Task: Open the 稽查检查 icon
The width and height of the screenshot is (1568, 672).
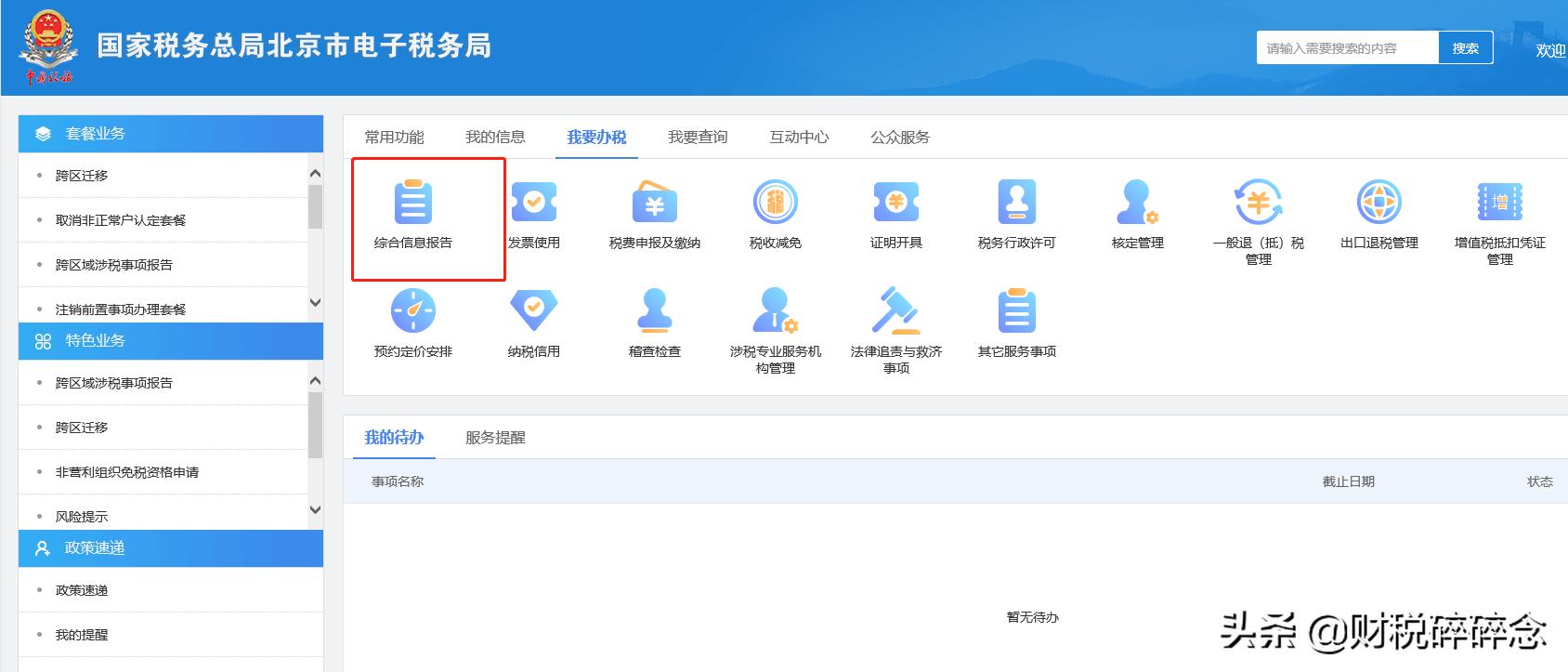Action: (x=655, y=310)
